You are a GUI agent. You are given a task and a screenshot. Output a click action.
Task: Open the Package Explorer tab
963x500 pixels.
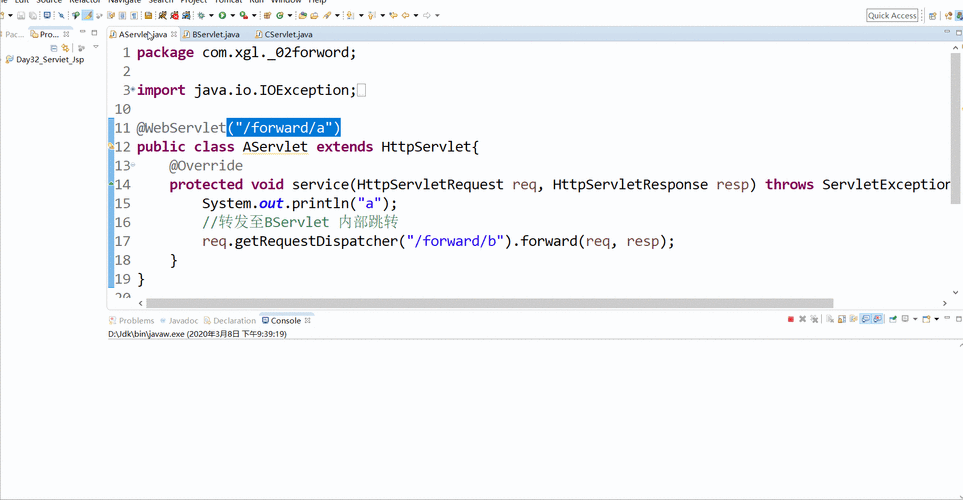pos(12,34)
